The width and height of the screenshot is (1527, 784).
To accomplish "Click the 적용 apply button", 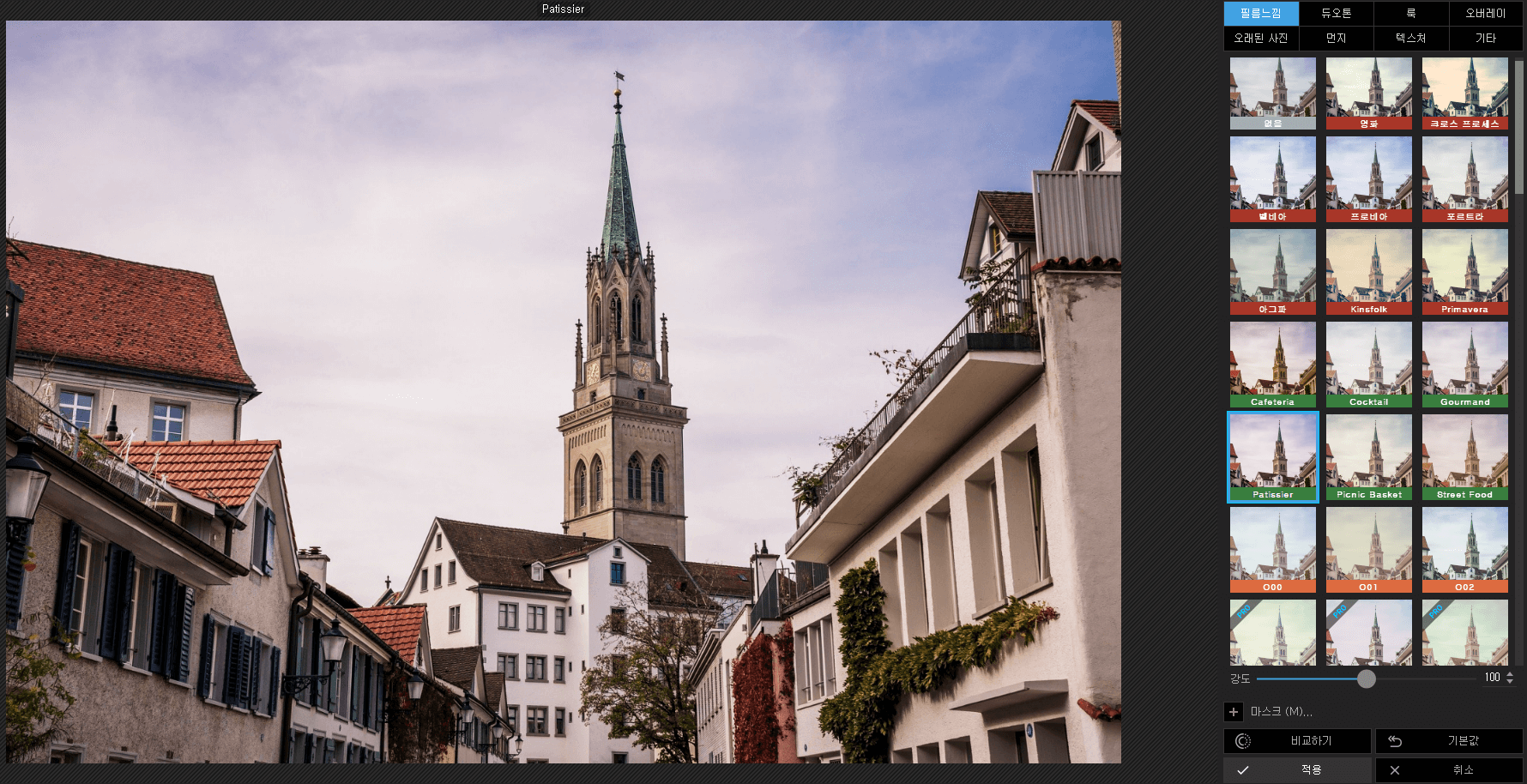I will pos(1297,770).
